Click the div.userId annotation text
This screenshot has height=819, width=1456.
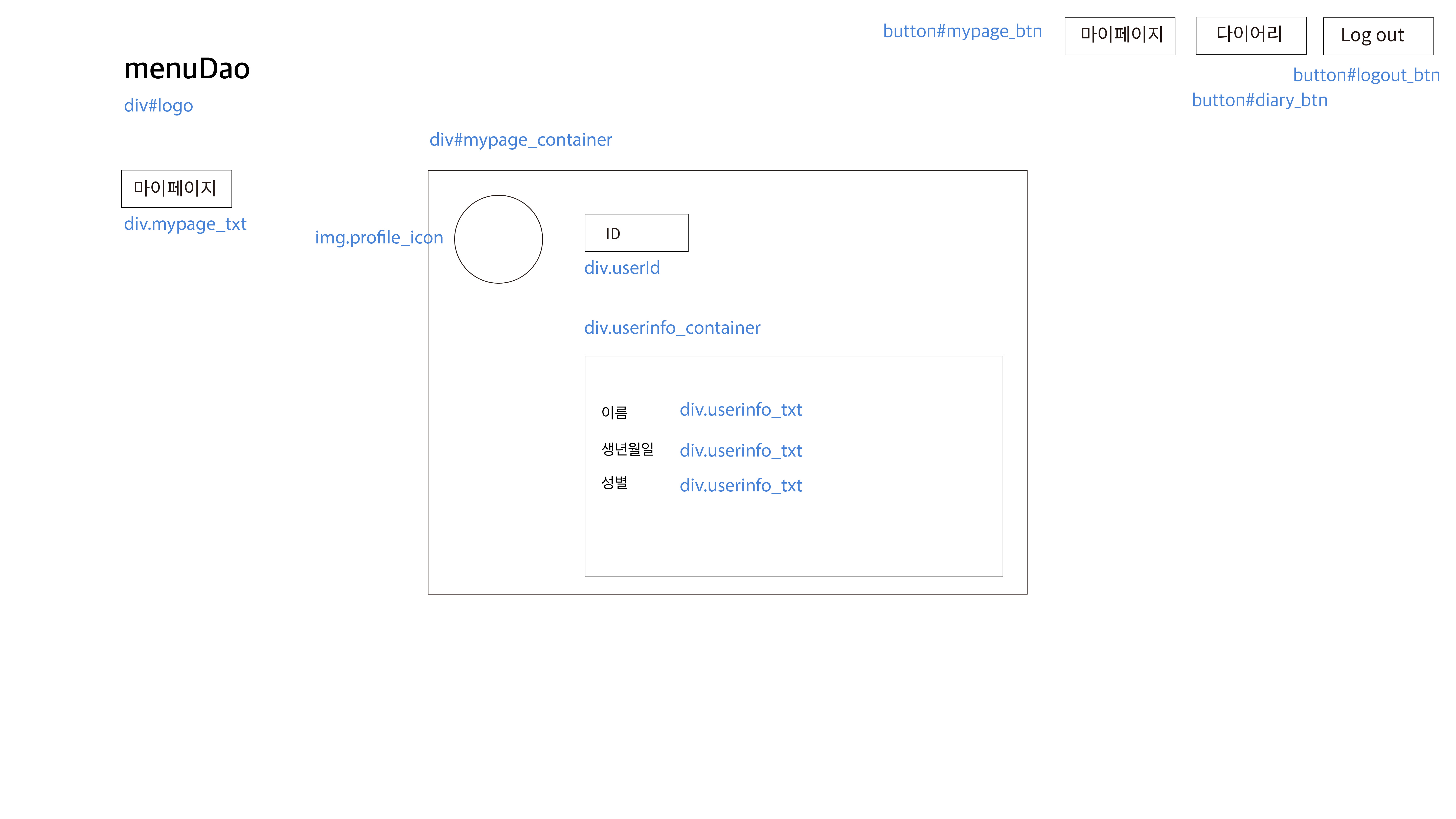tap(622, 268)
